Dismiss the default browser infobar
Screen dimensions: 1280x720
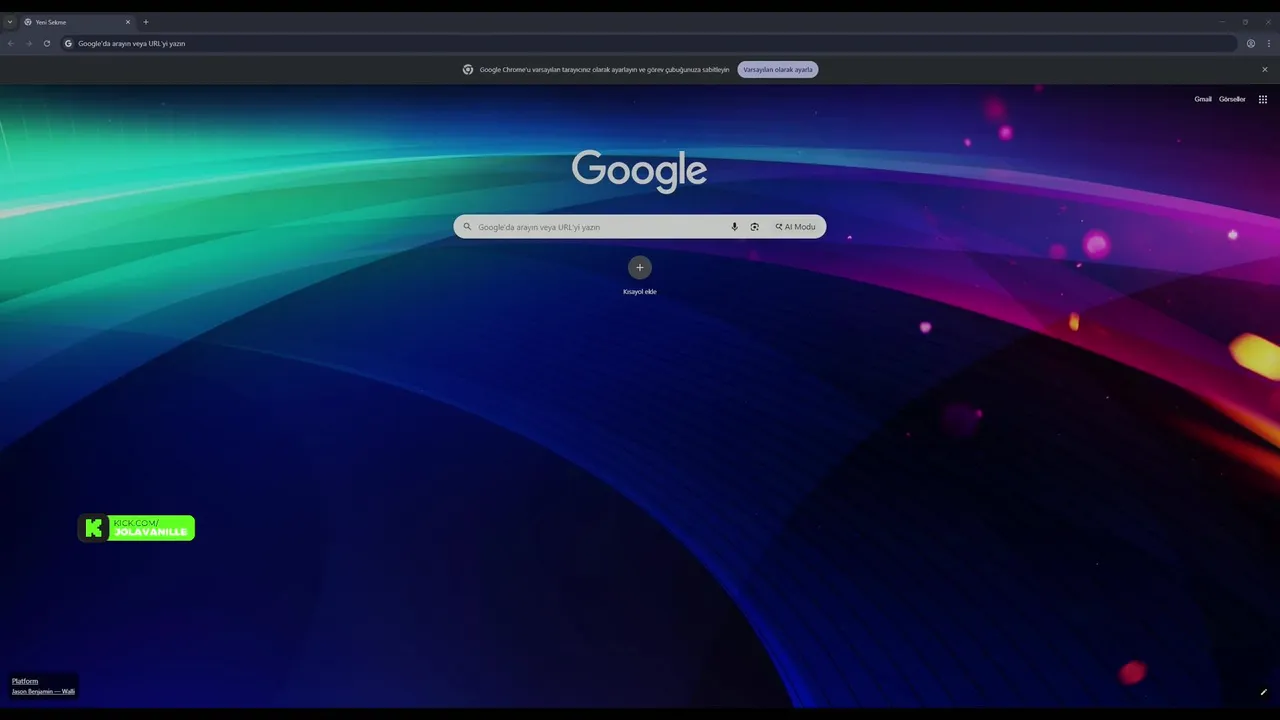[1265, 70]
